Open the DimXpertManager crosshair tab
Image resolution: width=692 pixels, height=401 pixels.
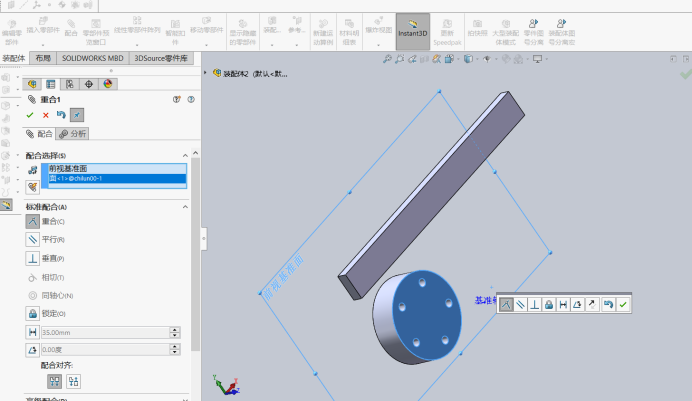pos(89,84)
